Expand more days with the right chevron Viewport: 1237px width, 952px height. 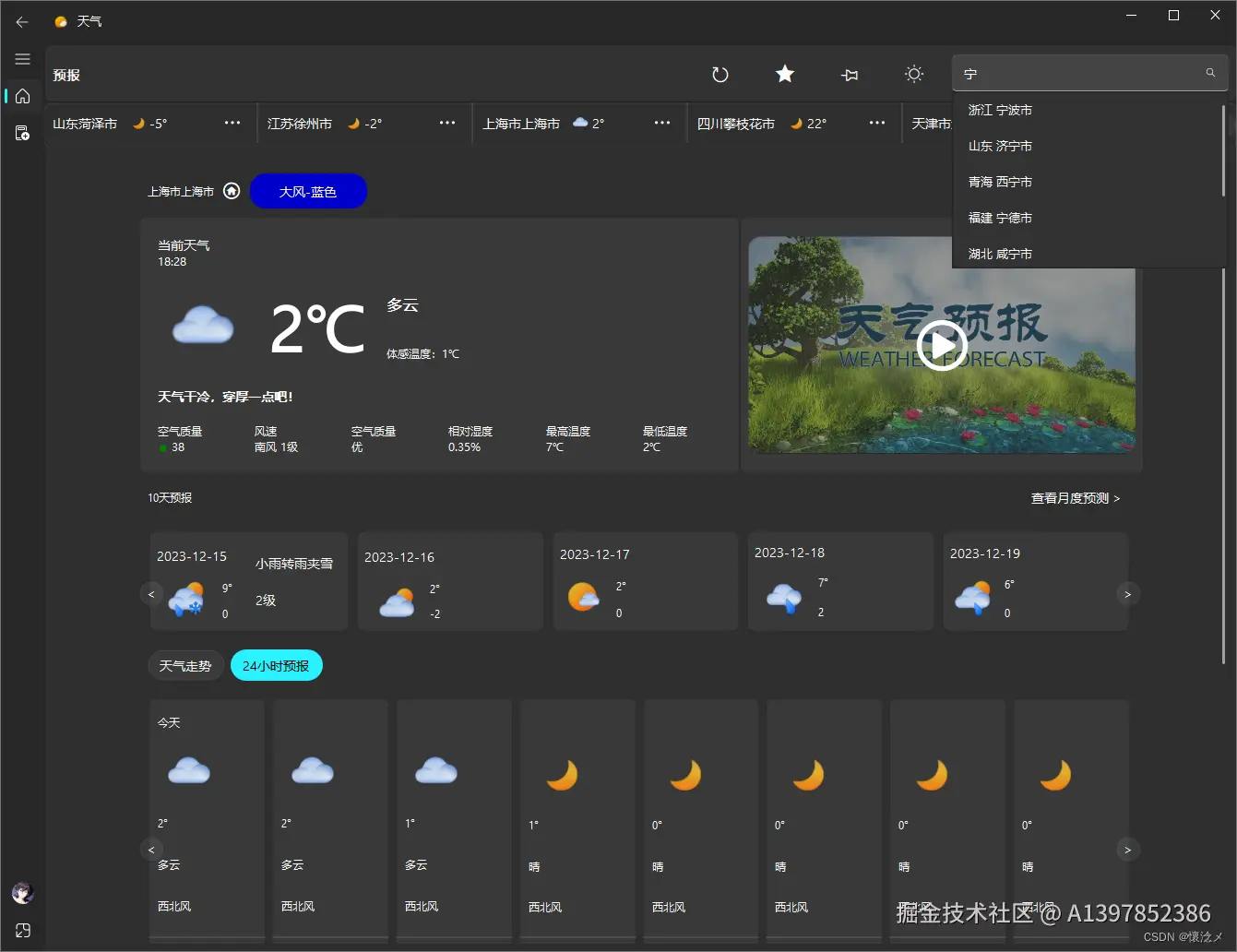pos(1127,594)
